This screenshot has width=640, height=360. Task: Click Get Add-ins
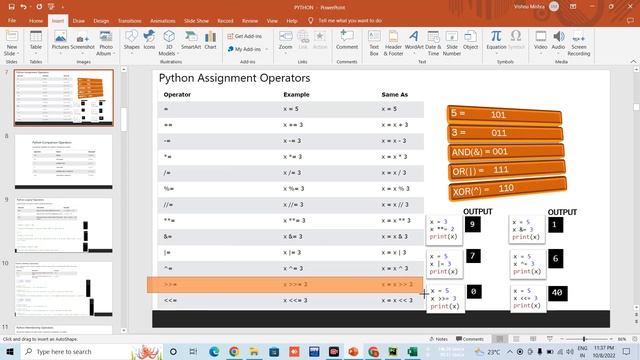coord(244,36)
